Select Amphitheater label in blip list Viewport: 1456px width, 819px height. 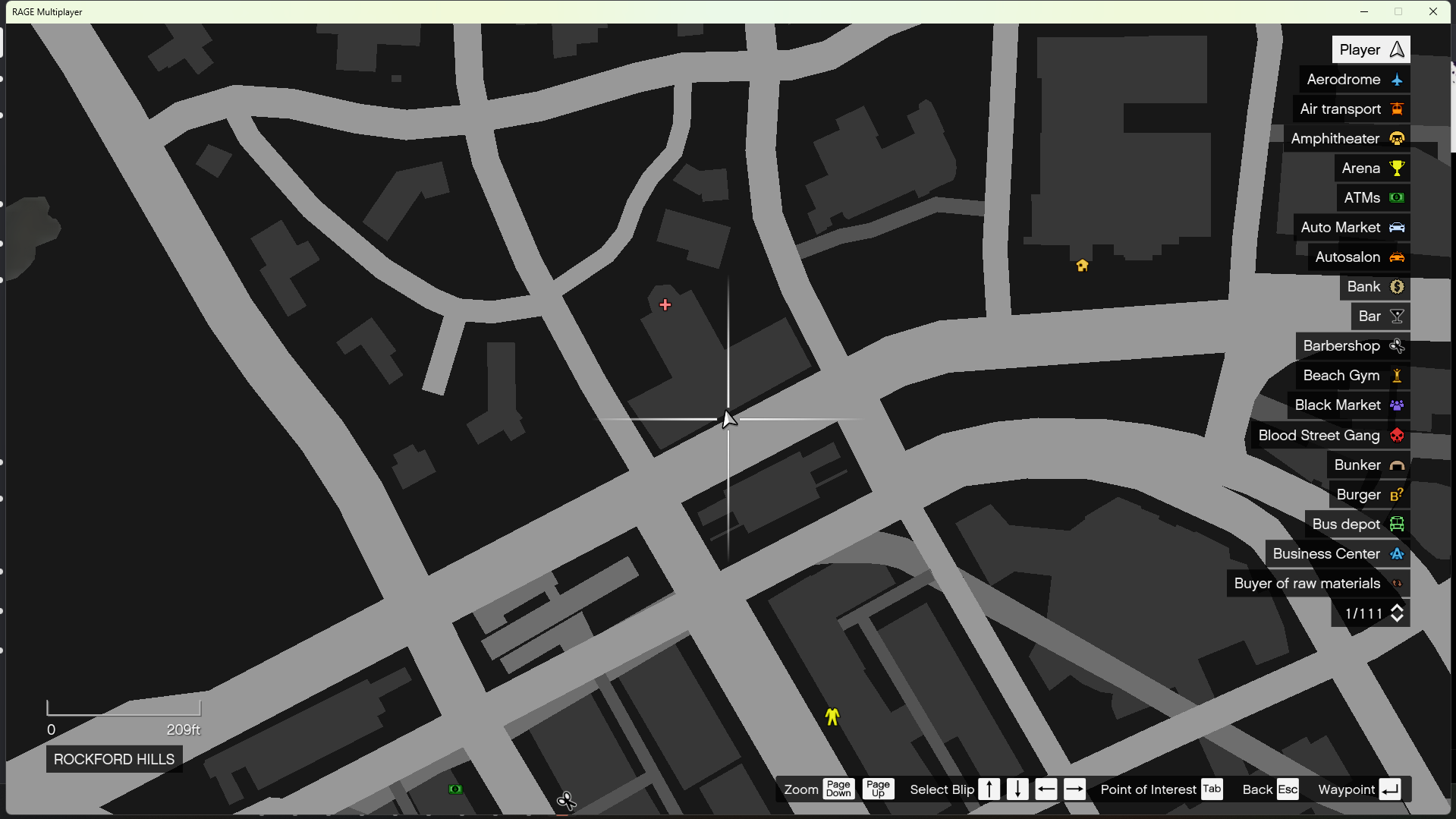pos(1335,139)
